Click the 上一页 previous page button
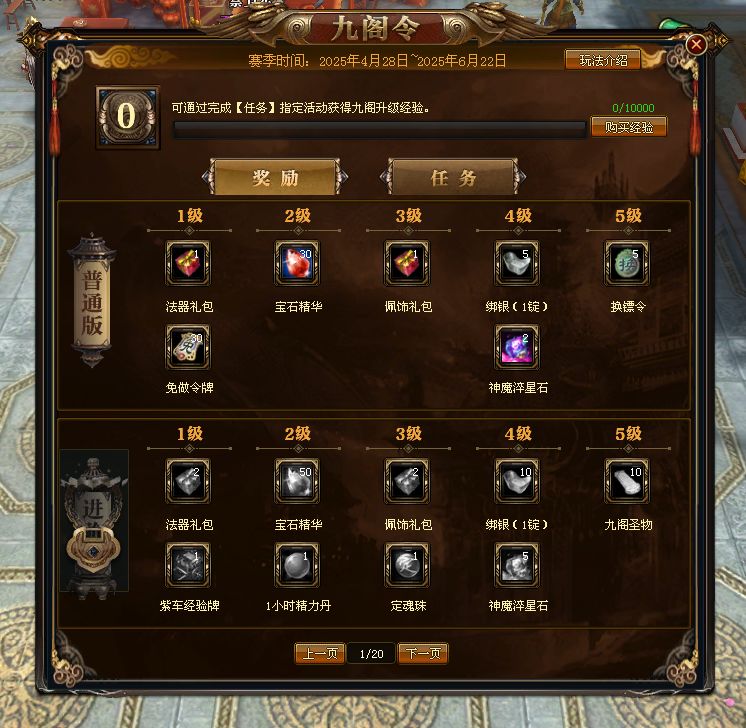Screen dimensions: 746x728 click(320, 654)
